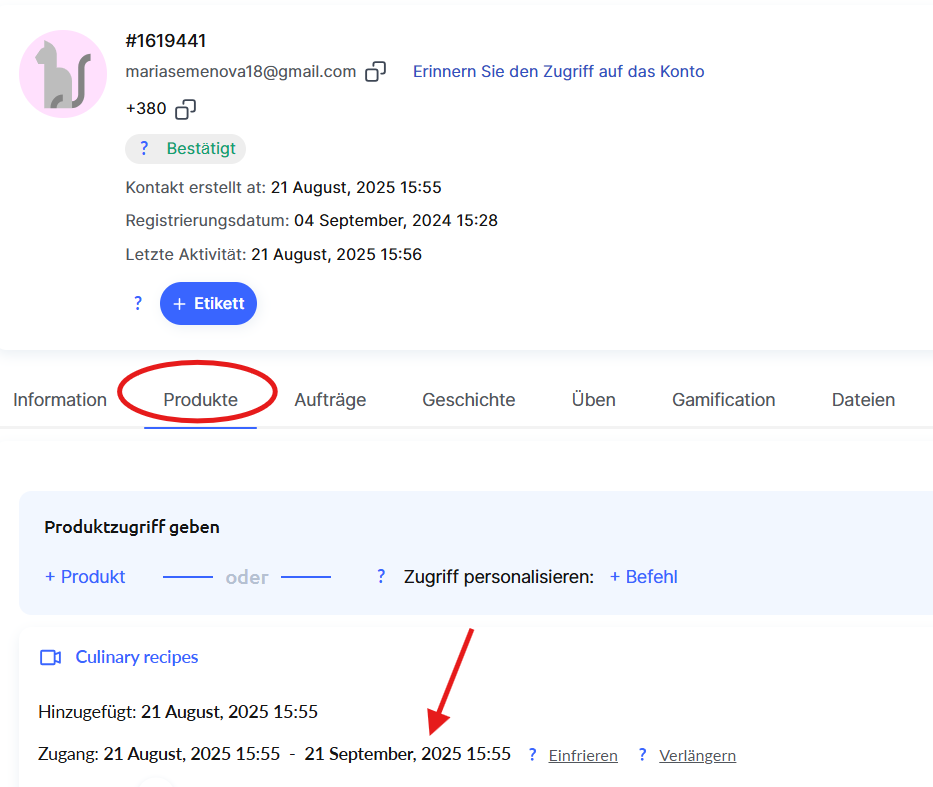The image size is (933, 787).
Task: Click the Hinzugefügt date line
Action: [x=178, y=711]
